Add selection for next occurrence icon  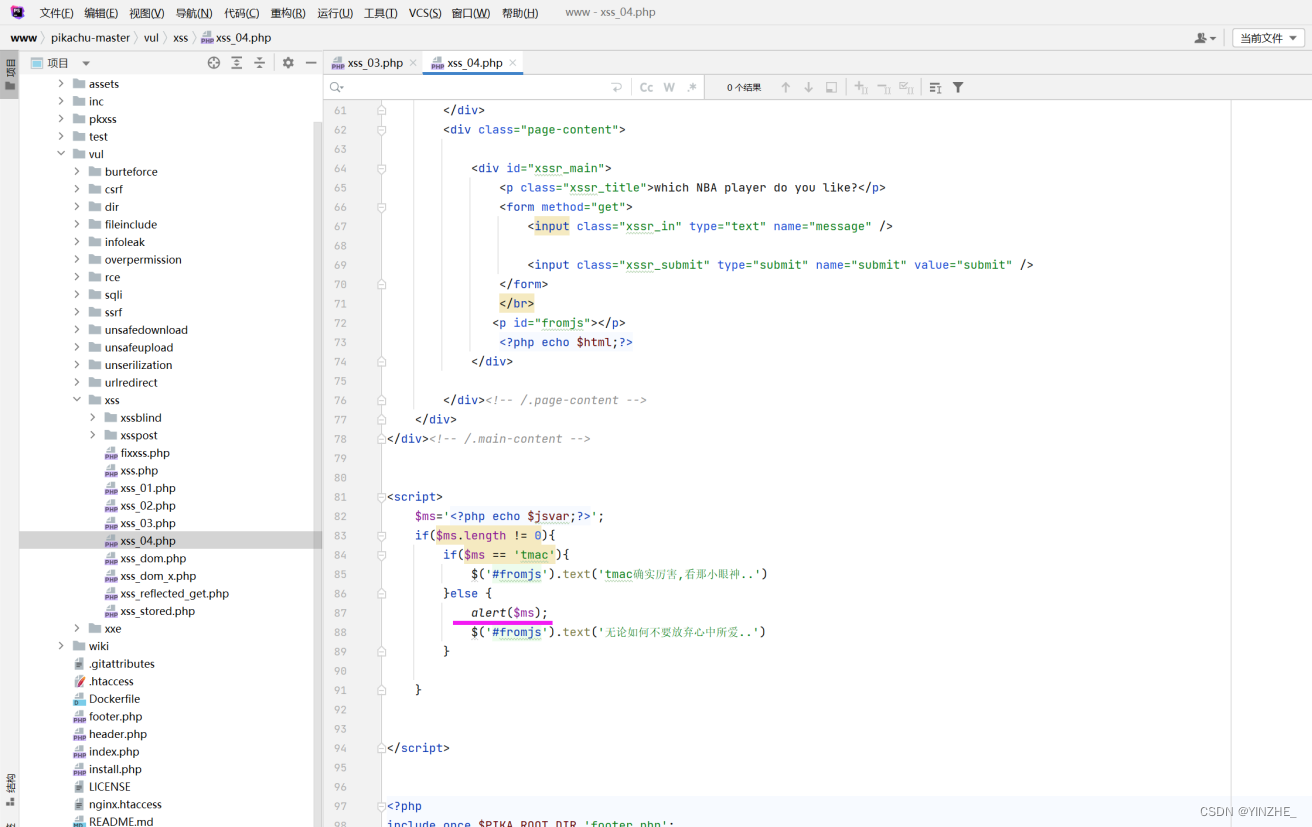click(861, 88)
